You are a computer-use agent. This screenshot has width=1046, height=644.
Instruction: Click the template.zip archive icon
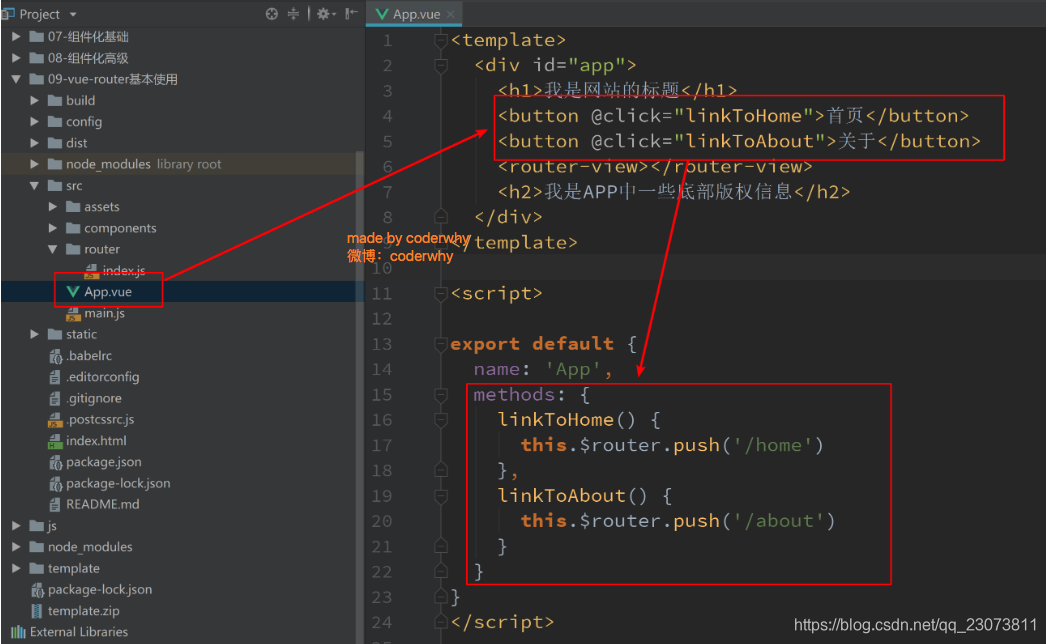click(x=37, y=611)
